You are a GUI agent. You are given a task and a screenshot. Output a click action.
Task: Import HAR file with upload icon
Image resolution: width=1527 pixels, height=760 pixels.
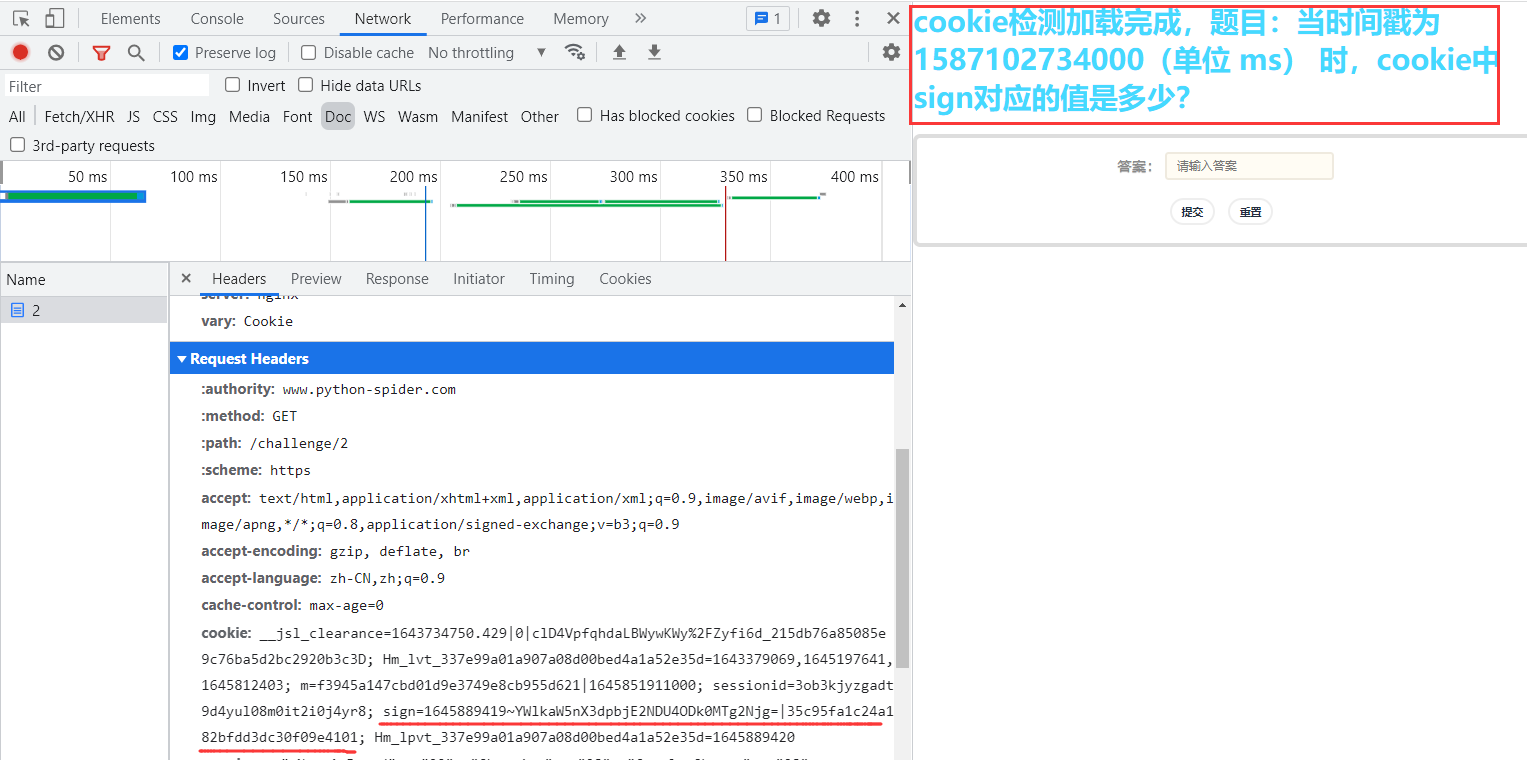coord(619,52)
